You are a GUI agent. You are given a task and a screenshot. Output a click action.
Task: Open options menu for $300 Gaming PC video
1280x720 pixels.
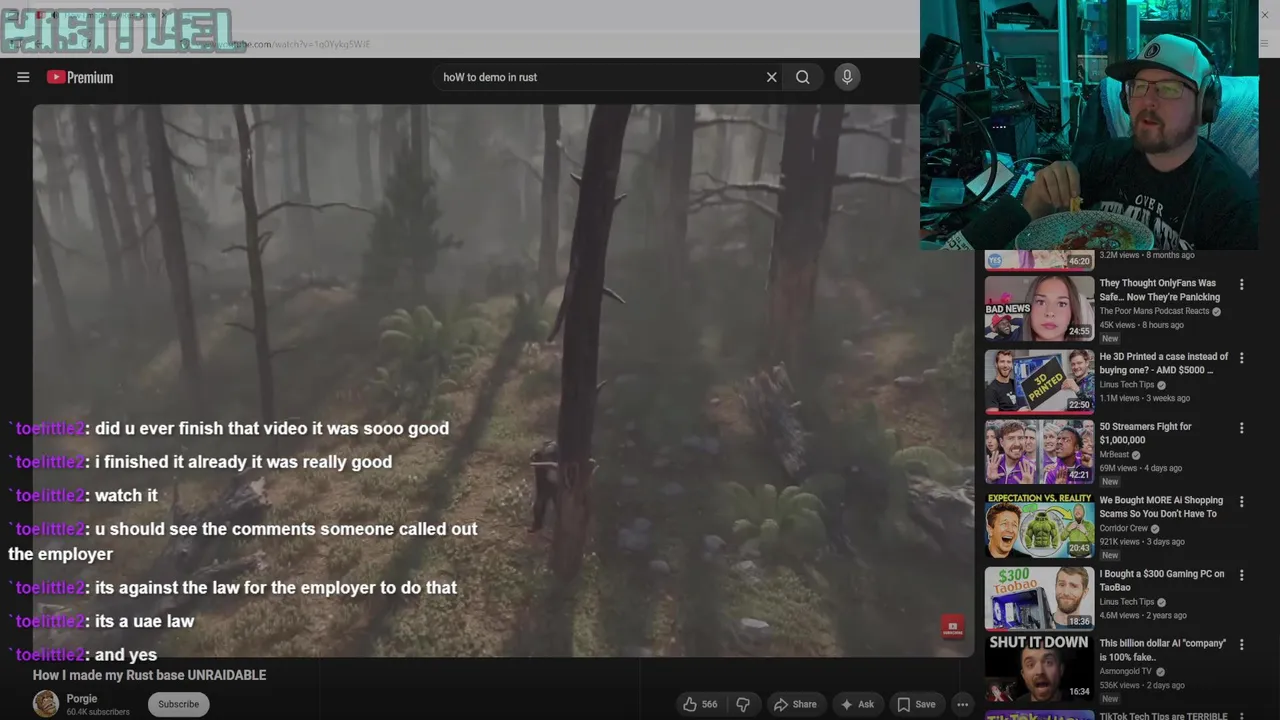click(1241, 575)
